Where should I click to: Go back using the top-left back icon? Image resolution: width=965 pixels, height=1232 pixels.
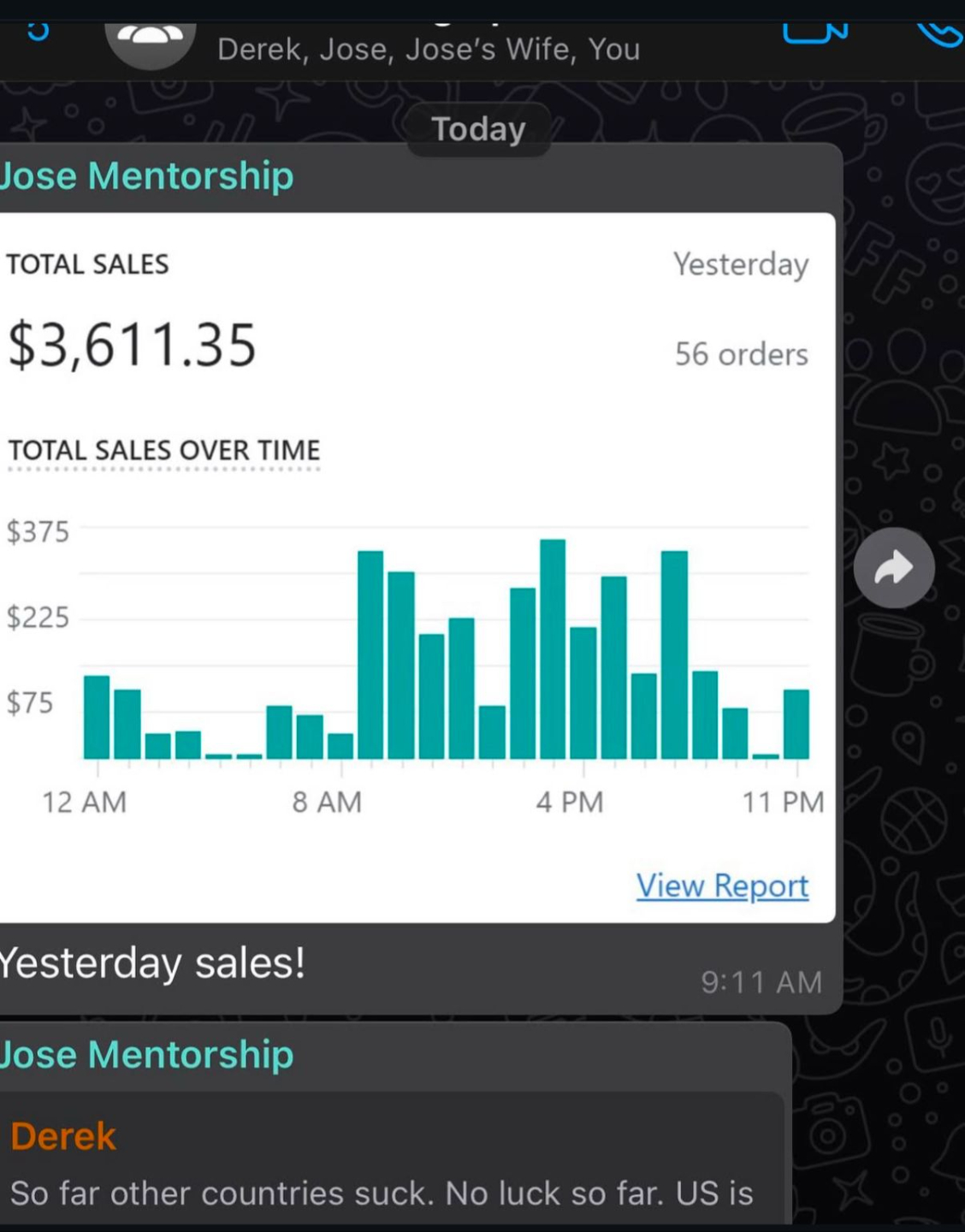click(x=38, y=33)
